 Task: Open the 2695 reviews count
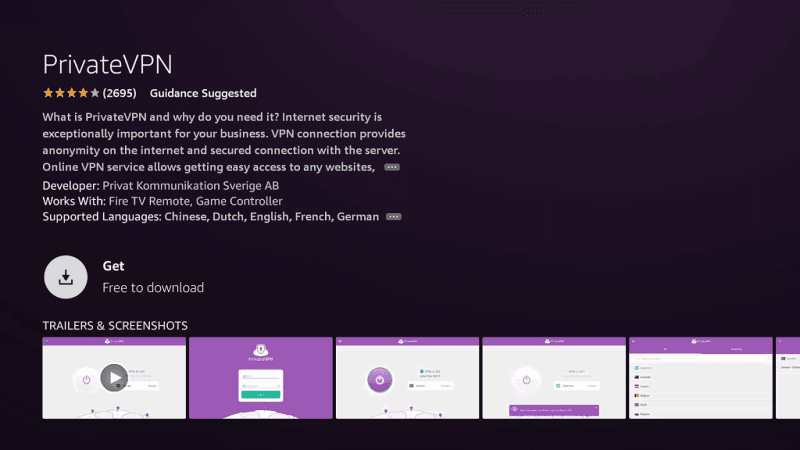tap(120, 93)
